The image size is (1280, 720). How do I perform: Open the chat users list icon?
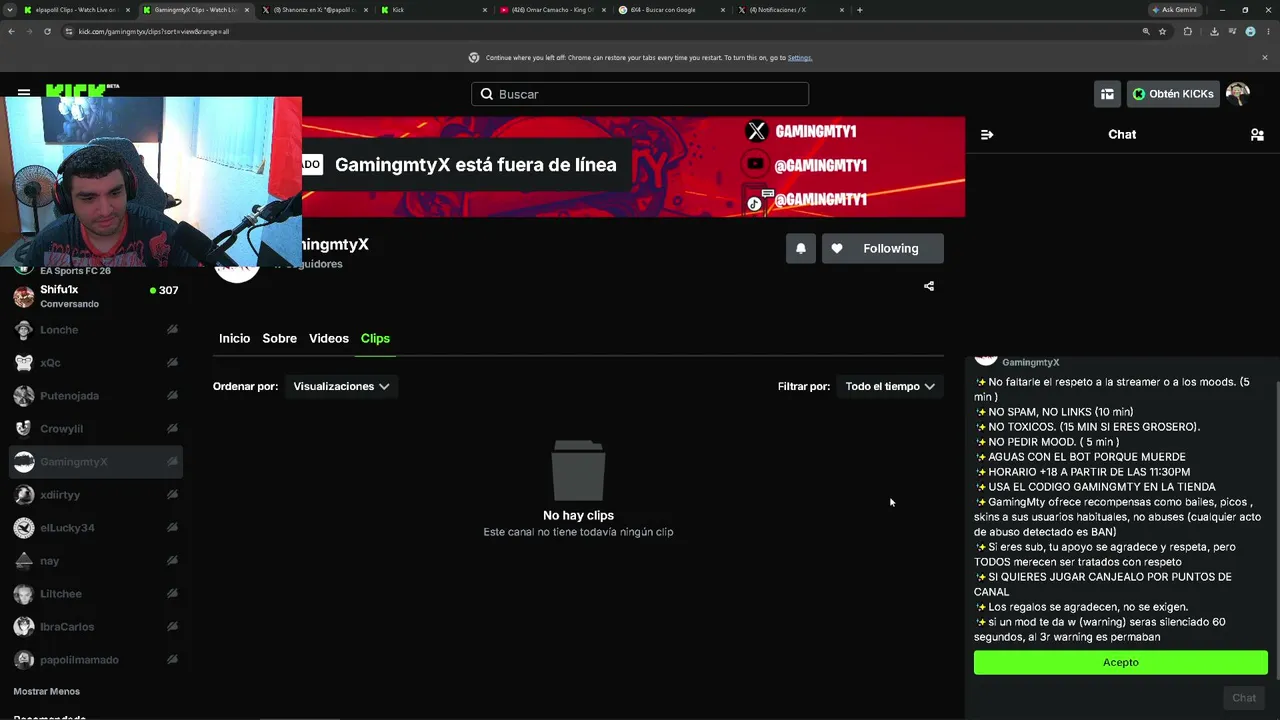tap(1257, 135)
